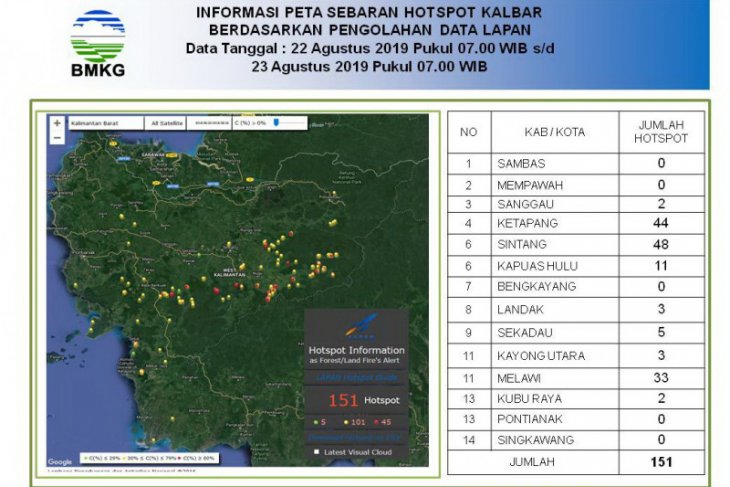This screenshot has height=487, width=730.
Task: Select the SINGKAWANG row name
Action: tap(535, 440)
